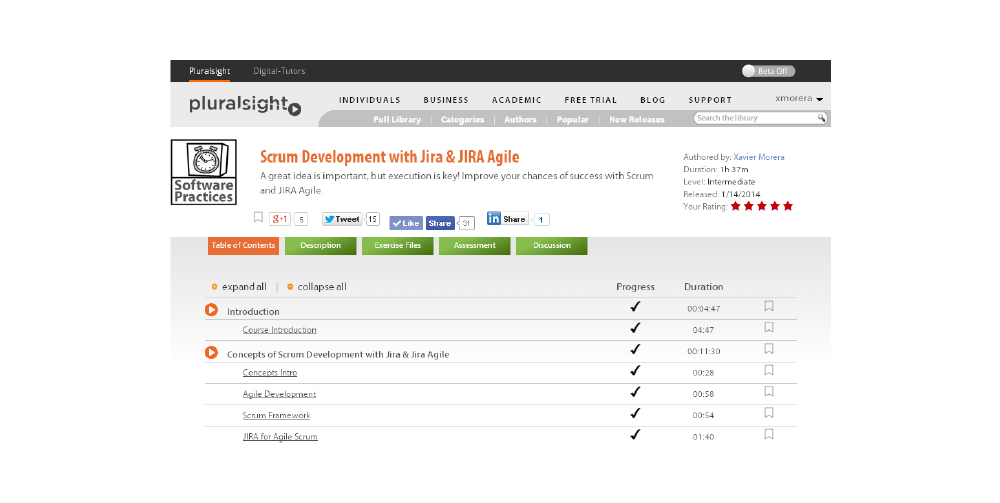Collapse all modules
The image size is (1000, 503).
pyautogui.click(x=322, y=287)
